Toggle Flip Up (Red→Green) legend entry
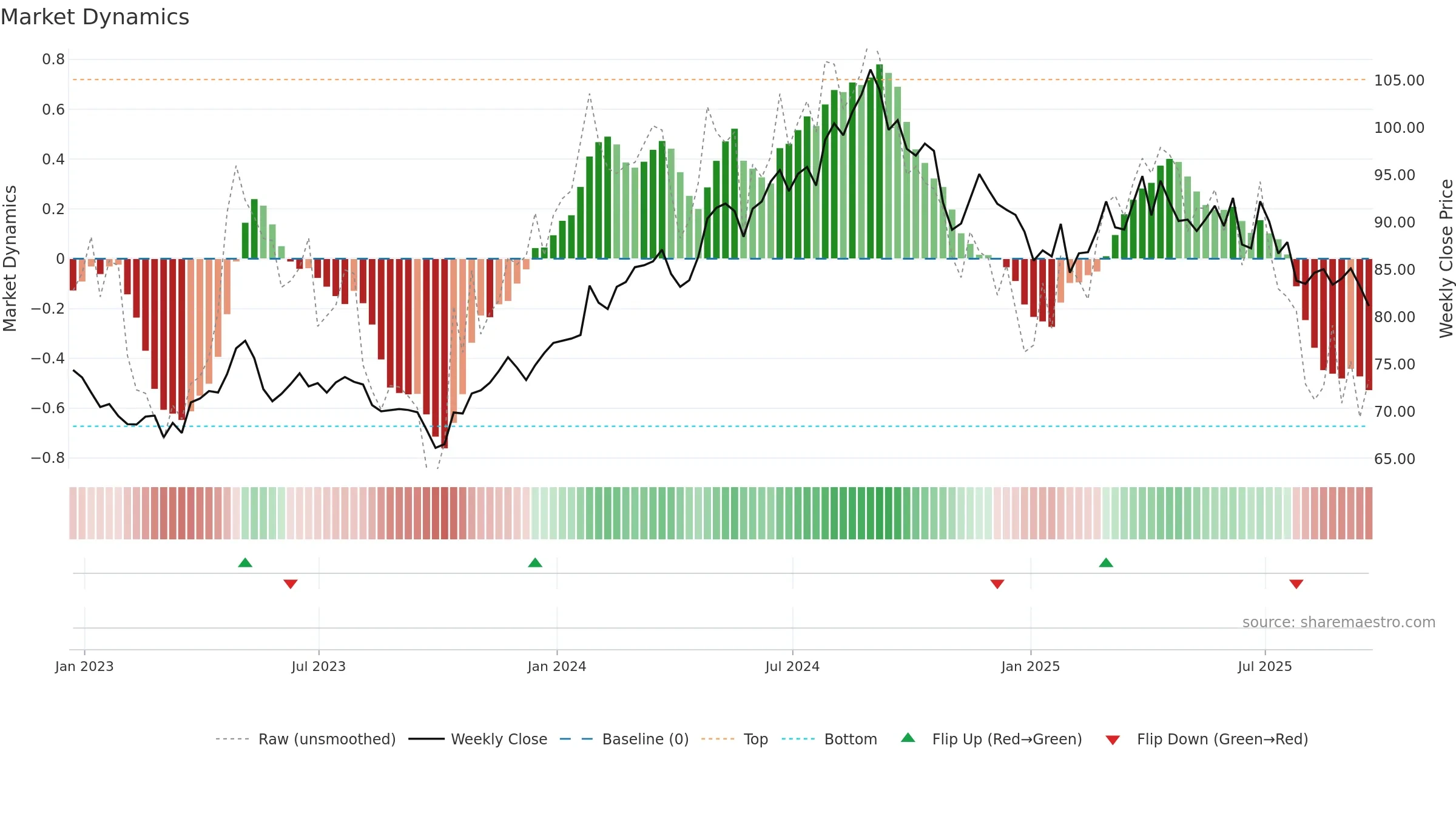This screenshot has width=1456, height=819. coord(991,739)
